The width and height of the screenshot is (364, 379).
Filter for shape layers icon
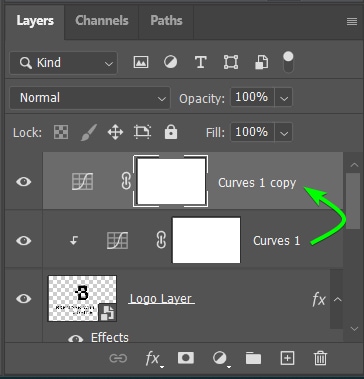point(231,62)
